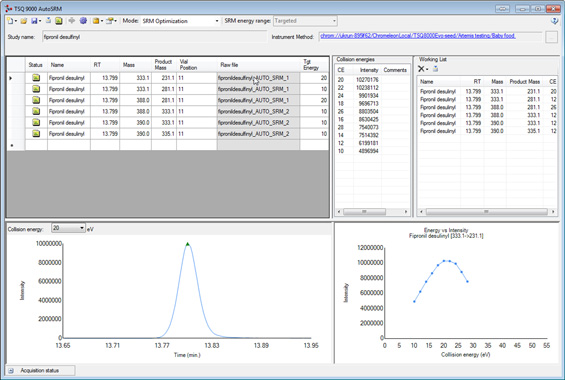
Task: Open dropdown arrow beside Working List X icon
Action: pyautogui.click(x=427, y=69)
